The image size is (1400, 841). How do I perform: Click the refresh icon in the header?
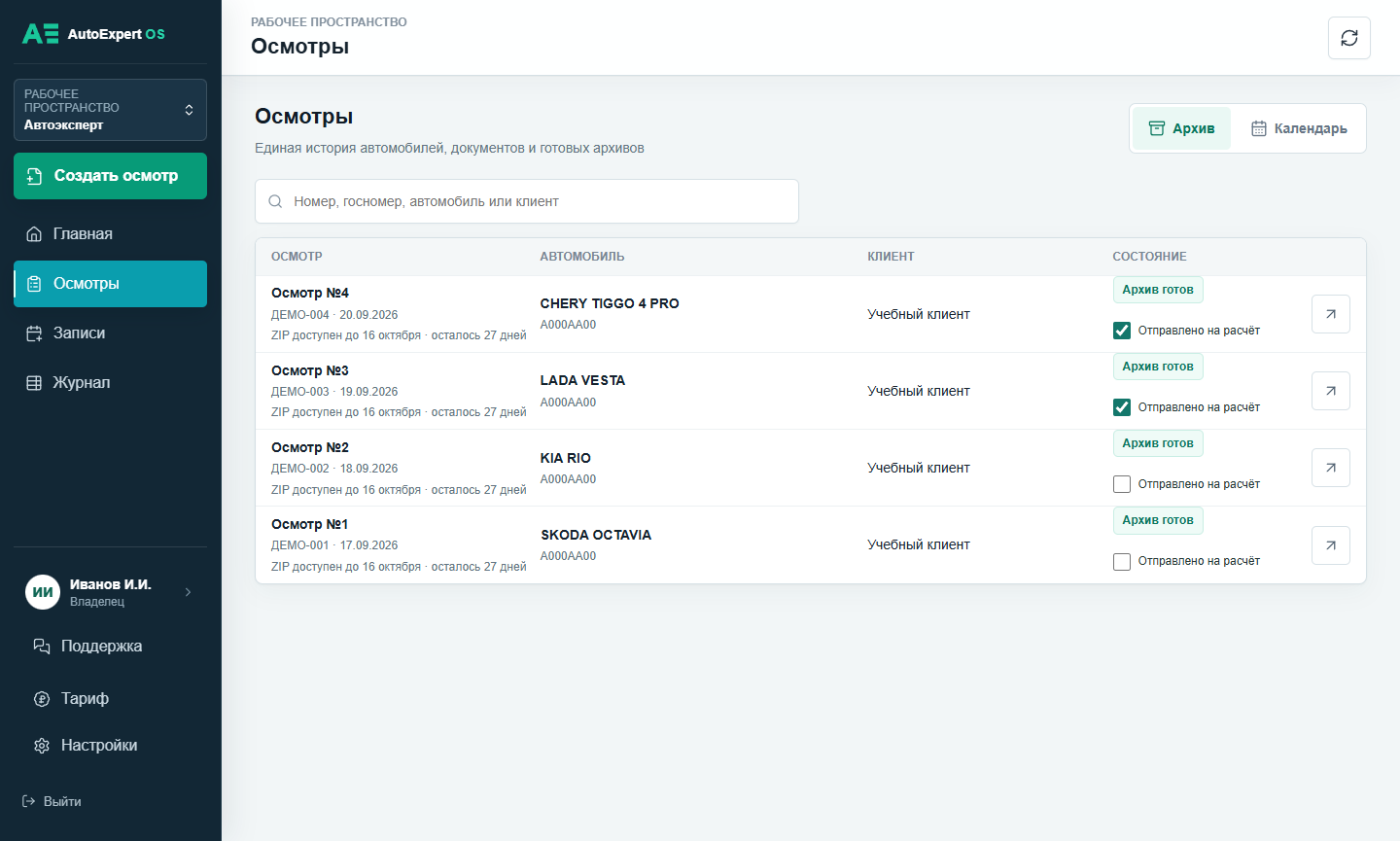(x=1349, y=38)
